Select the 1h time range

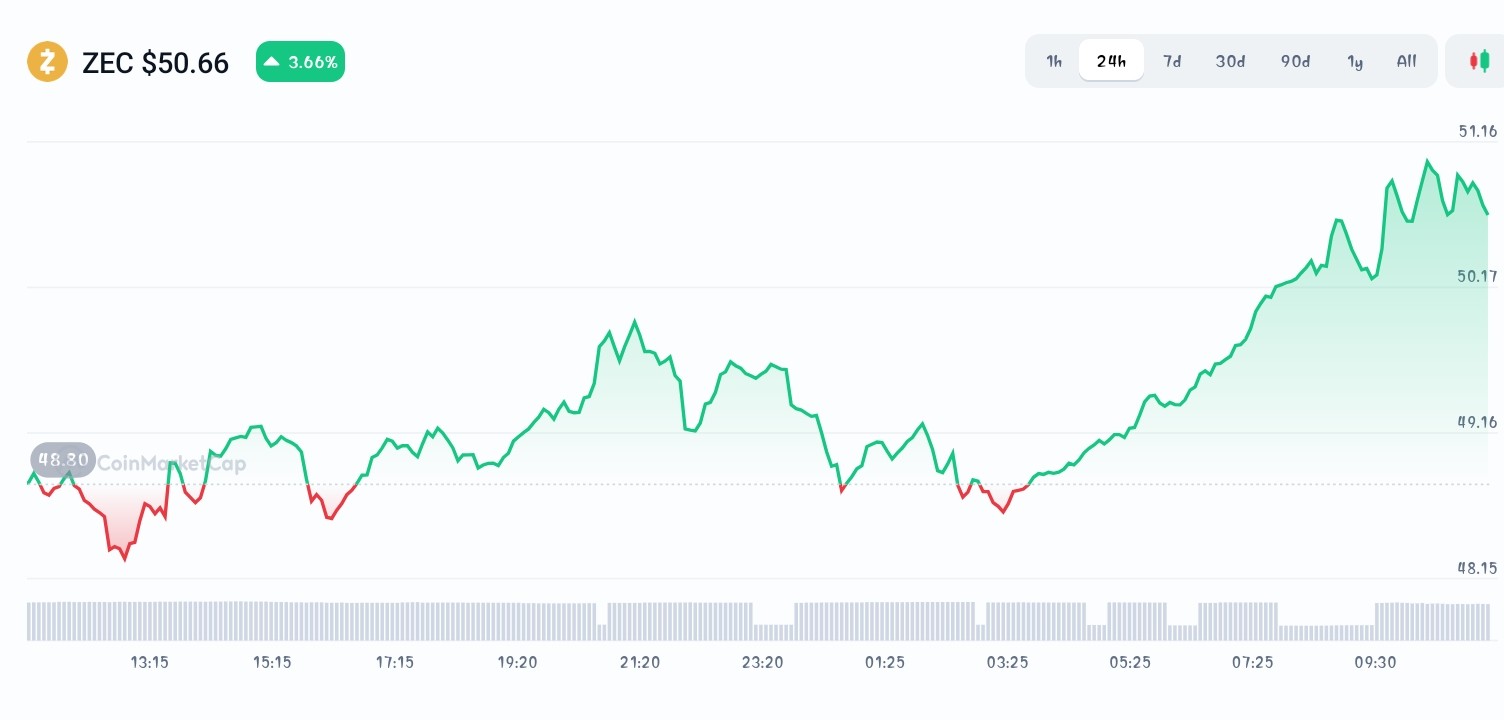tap(1054, 61)
